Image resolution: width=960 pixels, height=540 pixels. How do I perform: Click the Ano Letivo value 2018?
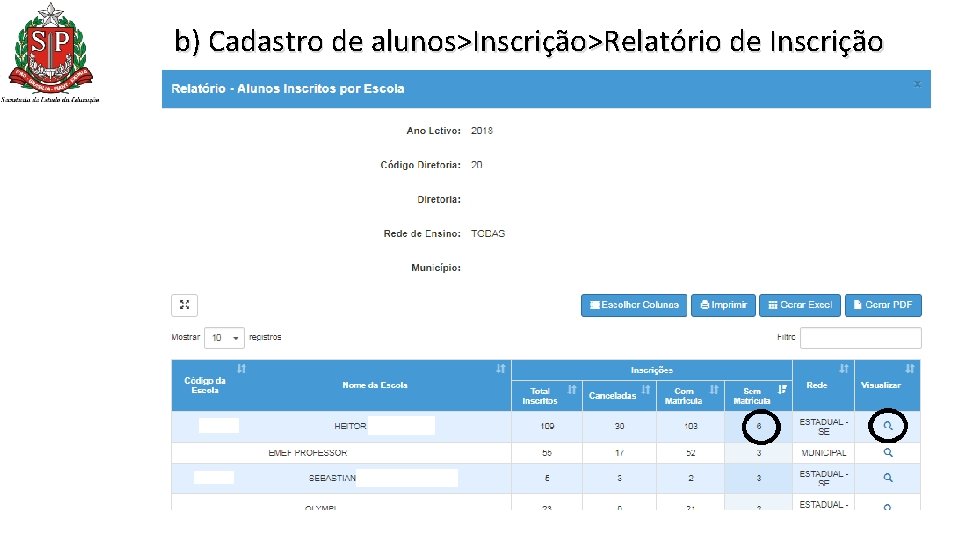coord(482,130)
